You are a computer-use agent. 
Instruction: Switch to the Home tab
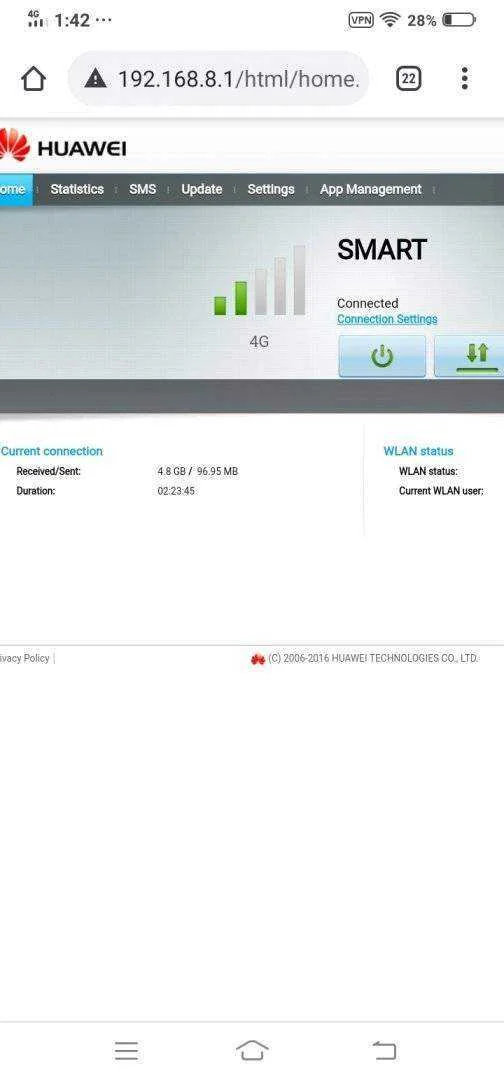click(14, 189)
